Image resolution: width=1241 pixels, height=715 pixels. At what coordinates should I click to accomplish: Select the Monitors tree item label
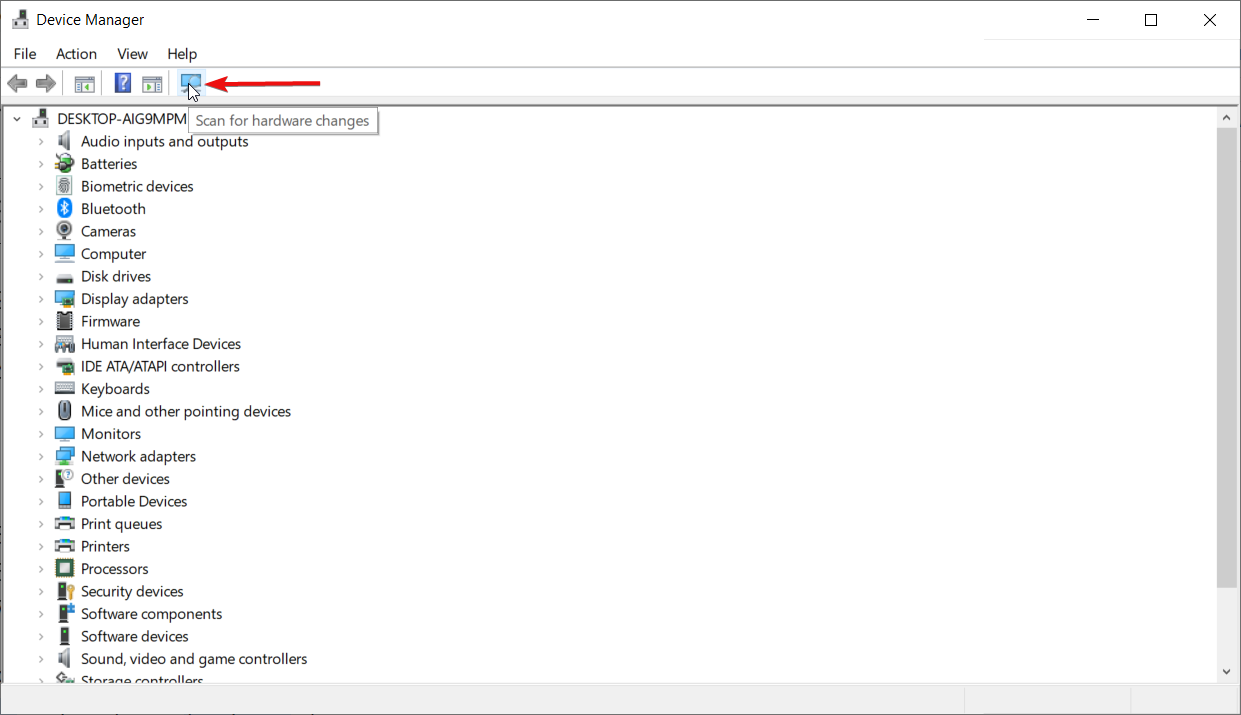[111, 434]
